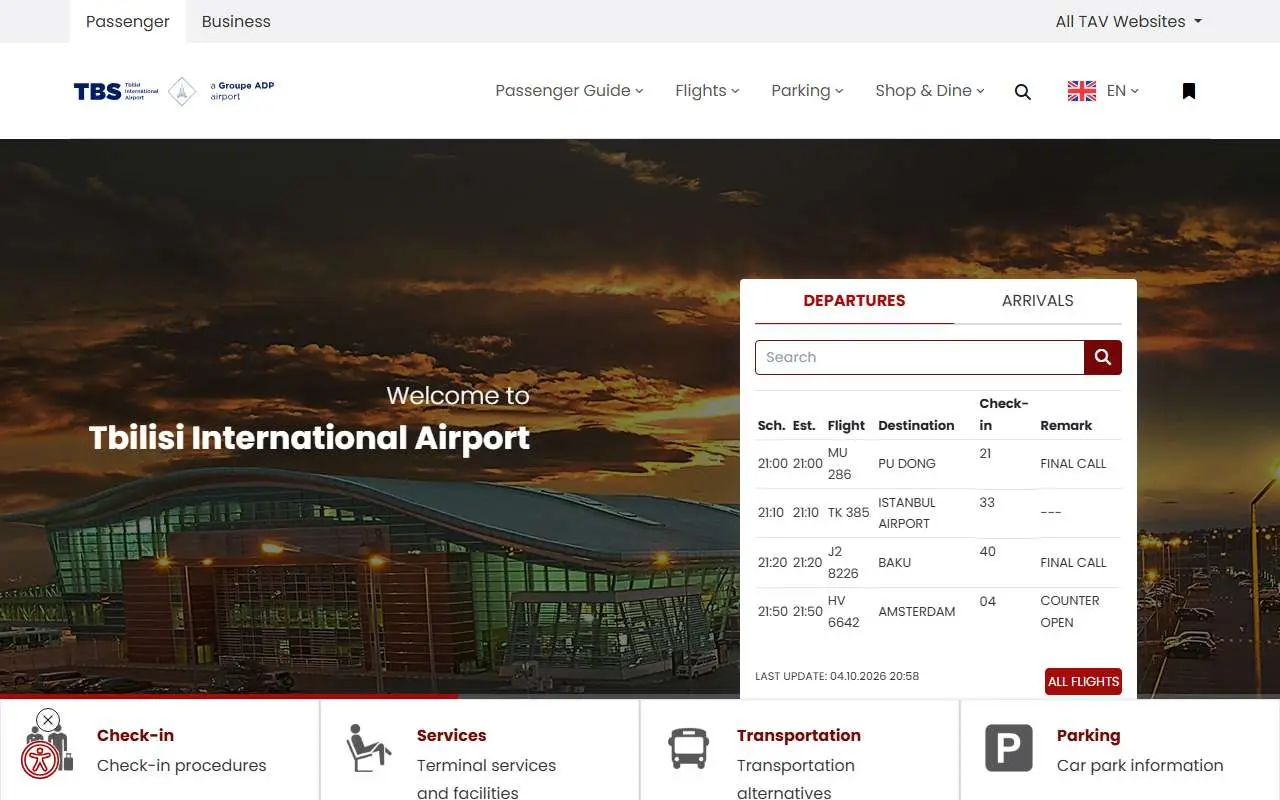The height and width of the screenshot is (800, 1280).
Task: Click the BAKU destination cell
Action: coord(895,563)
